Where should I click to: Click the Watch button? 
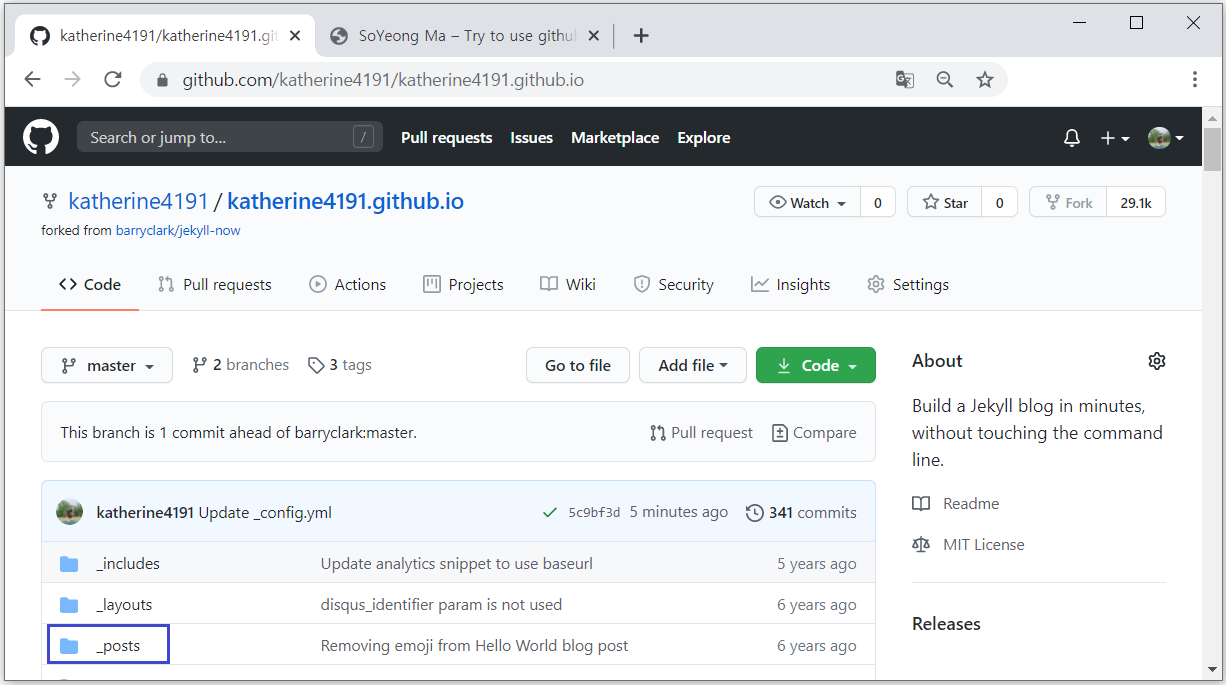[x=807, y=202]
